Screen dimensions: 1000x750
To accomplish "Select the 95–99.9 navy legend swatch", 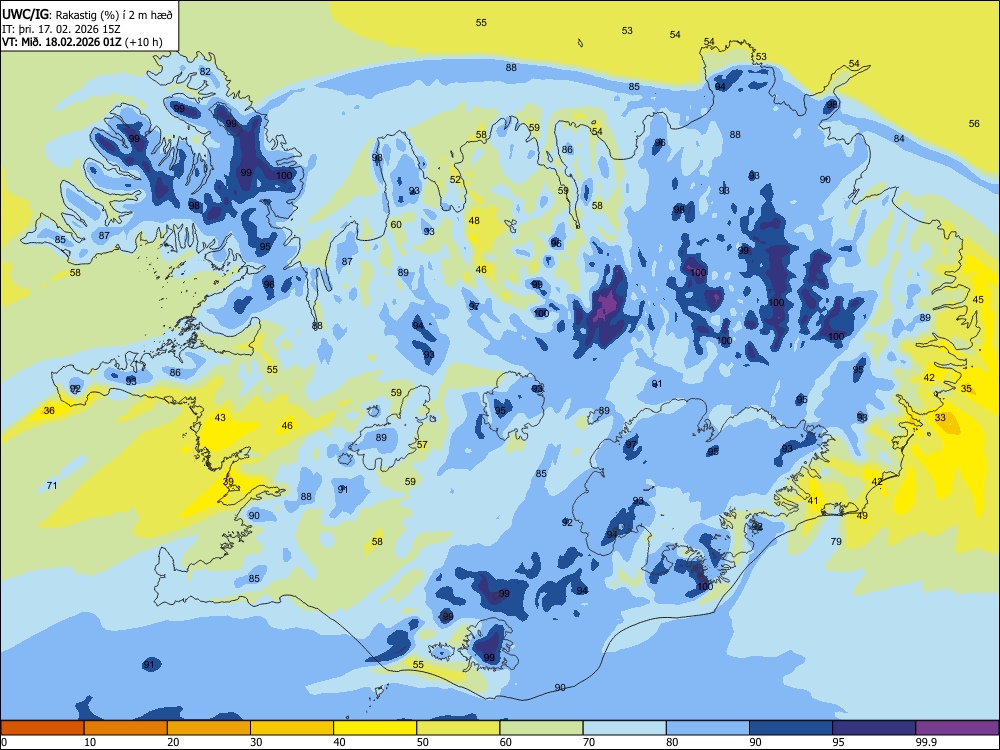I will coord(874,728).
